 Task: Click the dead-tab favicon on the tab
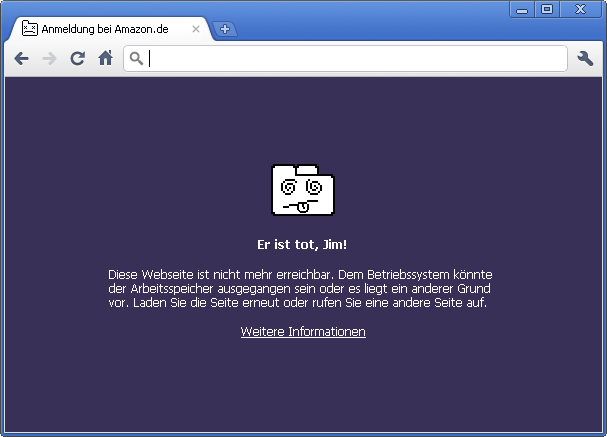pos(29,28)
